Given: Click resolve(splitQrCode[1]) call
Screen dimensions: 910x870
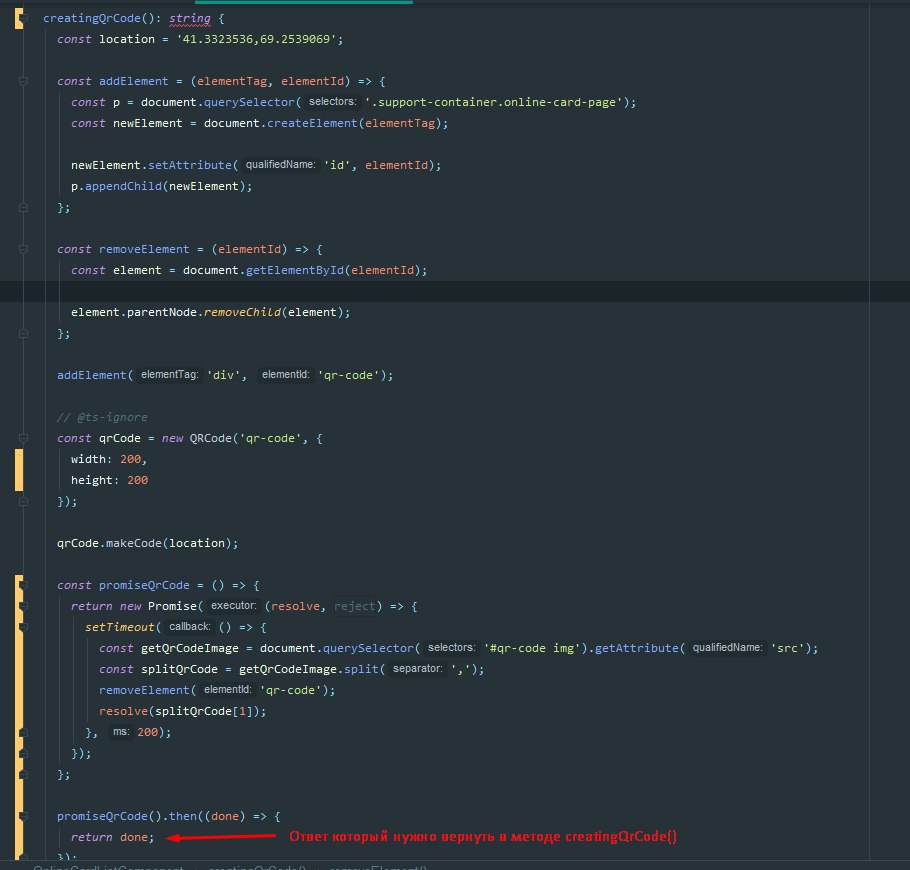Looking at the screenshot, I should point(182,711).
